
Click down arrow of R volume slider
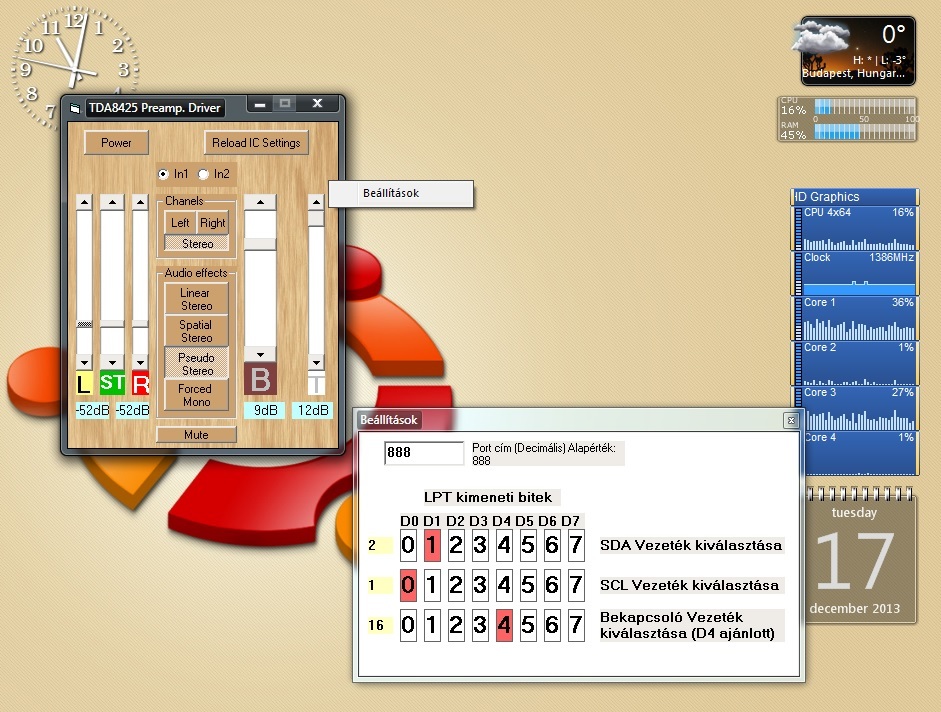[x=140, y=362]
